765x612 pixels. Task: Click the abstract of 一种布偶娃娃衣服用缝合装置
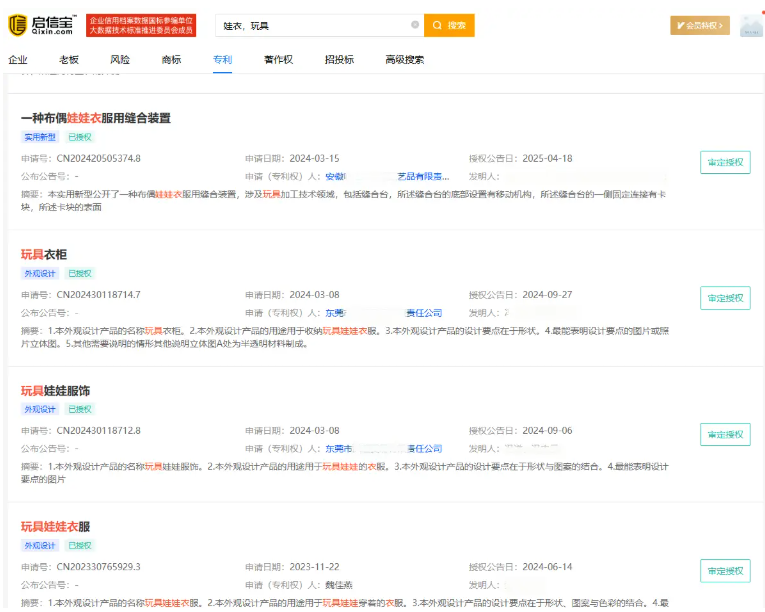tap(343, 201)
